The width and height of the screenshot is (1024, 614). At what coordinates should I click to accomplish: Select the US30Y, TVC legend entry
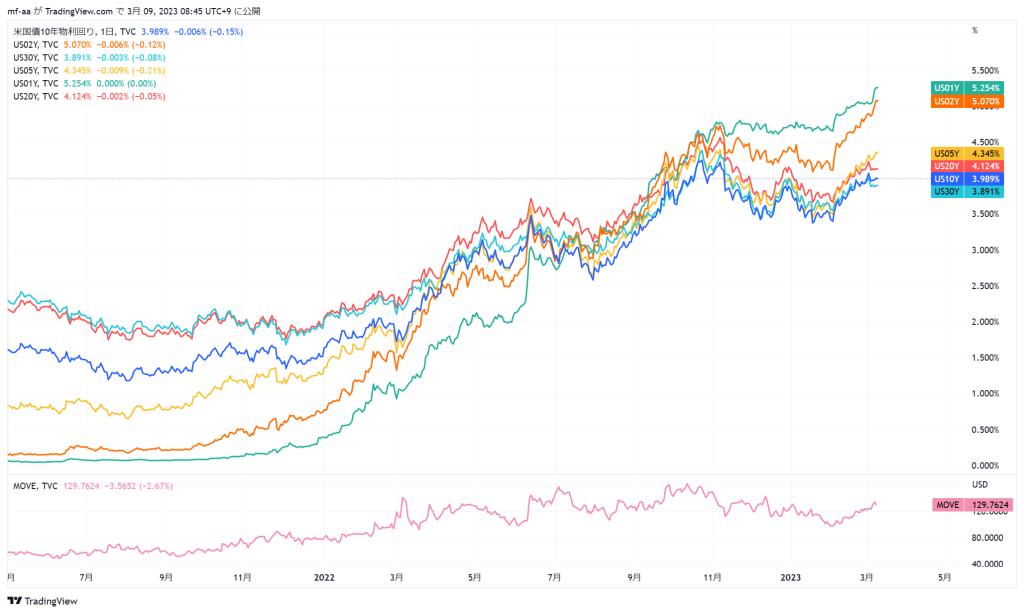[x=36, y=57]
